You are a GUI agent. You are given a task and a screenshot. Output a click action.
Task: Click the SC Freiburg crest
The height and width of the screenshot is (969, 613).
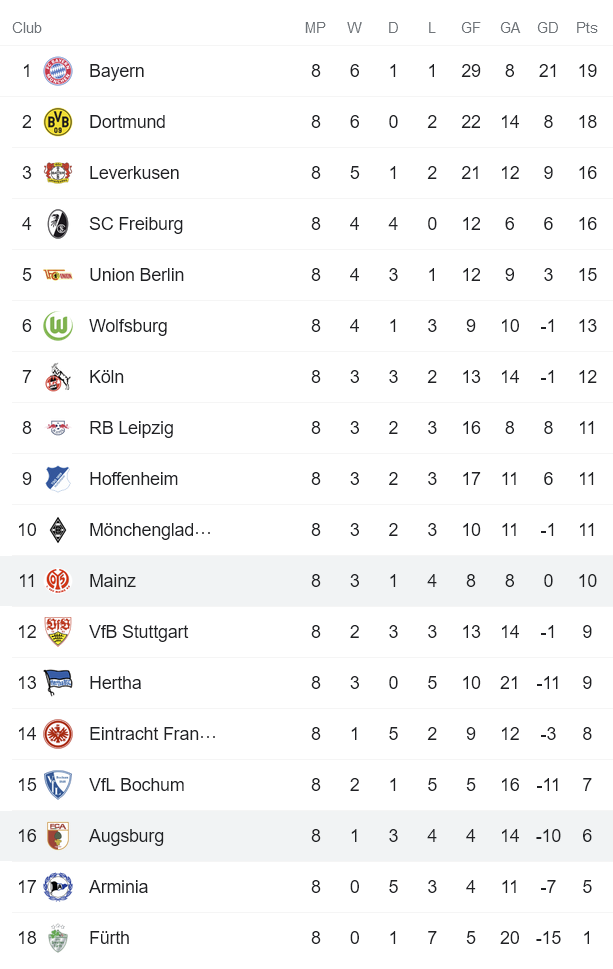[x=58, y=224]
